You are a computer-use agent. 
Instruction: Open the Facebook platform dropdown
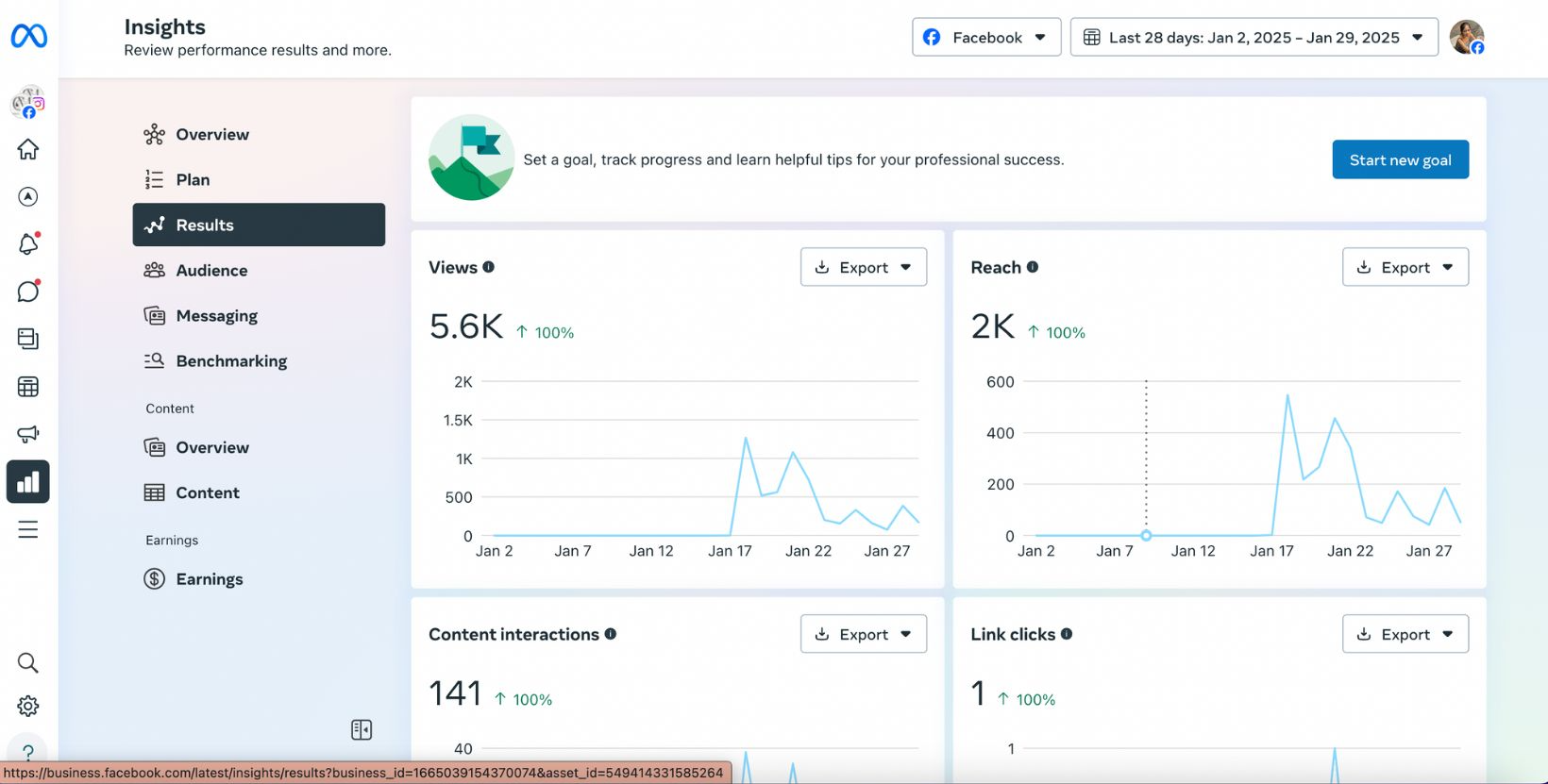click(x=986, y=37)
